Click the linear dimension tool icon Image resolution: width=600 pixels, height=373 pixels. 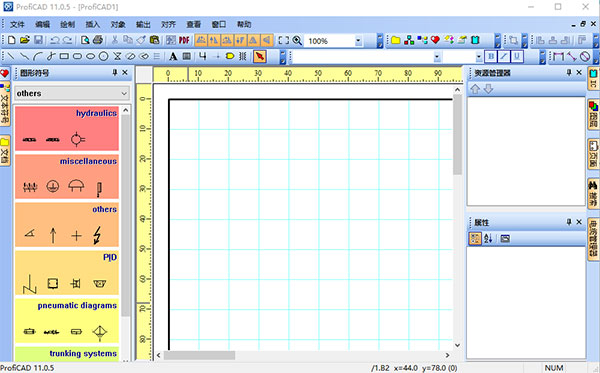tap(558, 57)
